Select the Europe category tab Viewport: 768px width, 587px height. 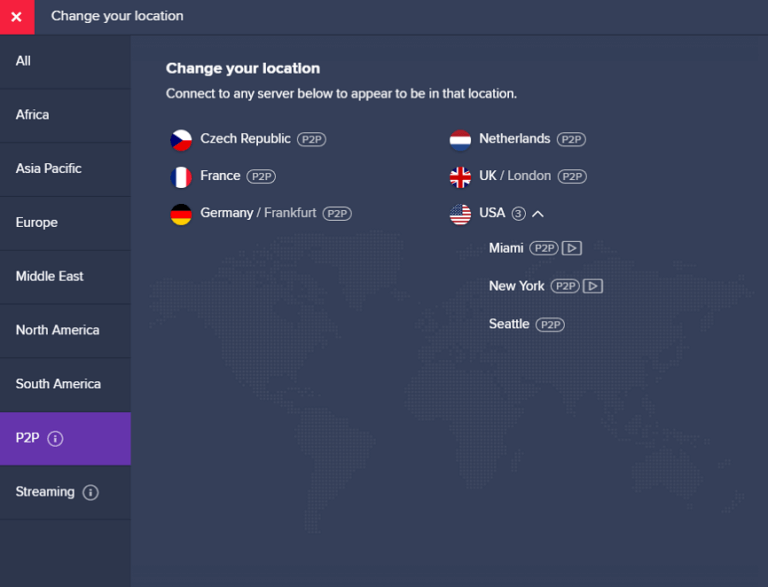[37, 222]
